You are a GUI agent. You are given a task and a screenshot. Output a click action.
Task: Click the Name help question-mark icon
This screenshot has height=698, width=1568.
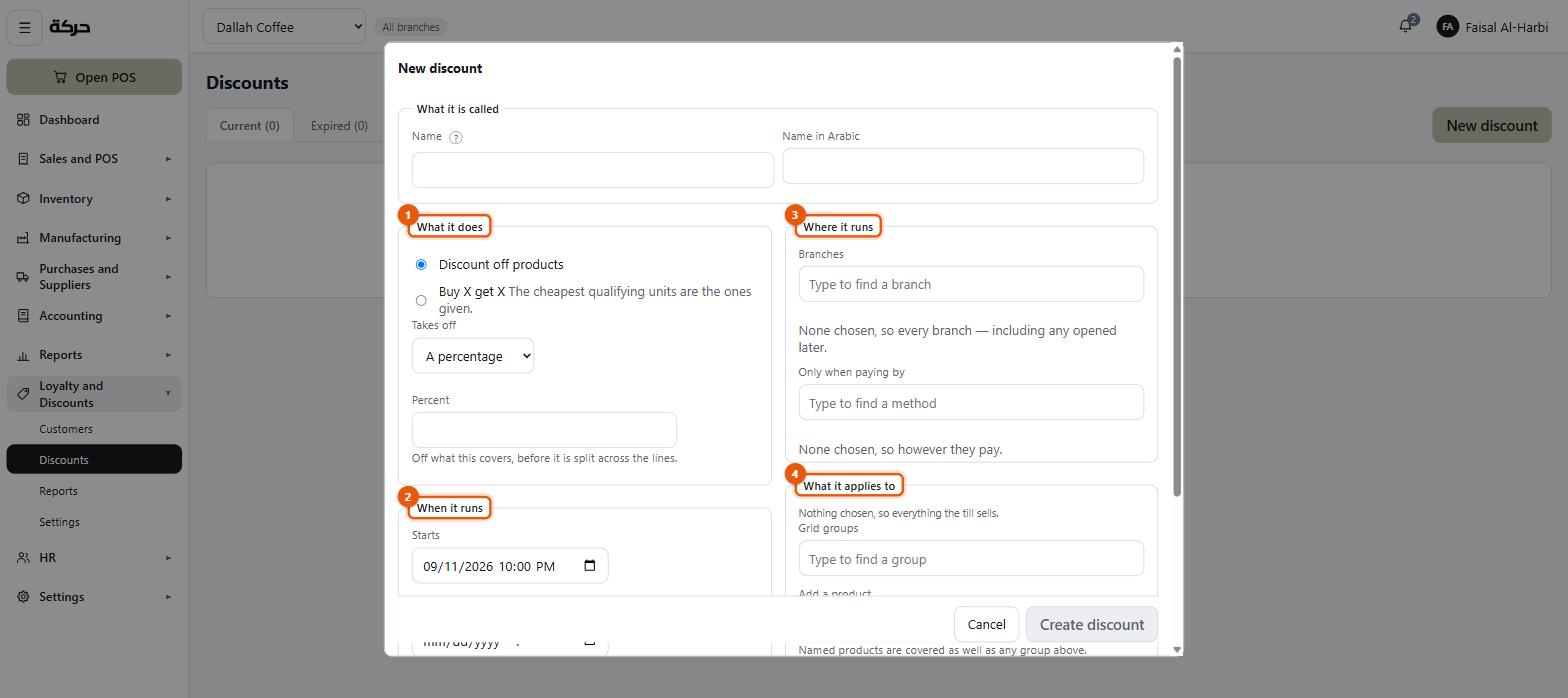point(455,137)
